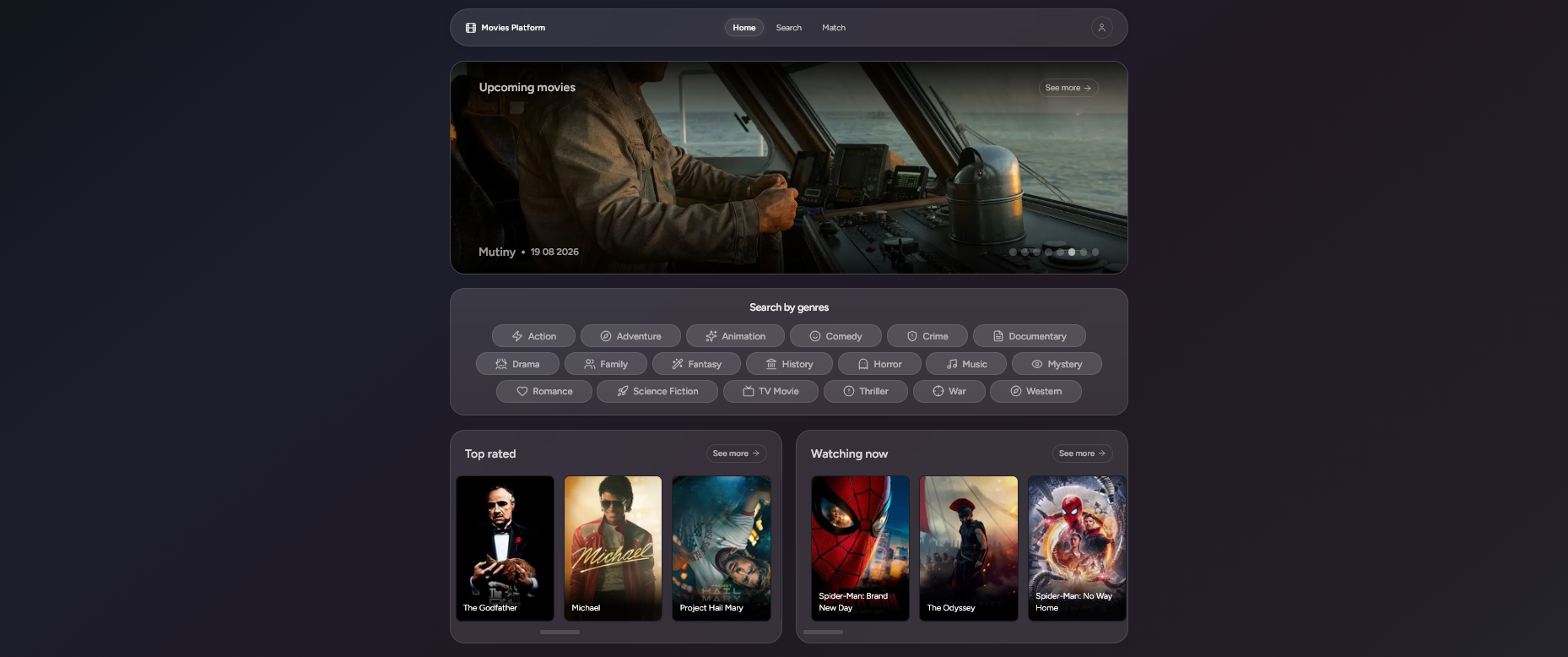Jump to the third carousel slide dot
The width and height of the screenshot is (1568, 657).
tap(1036, 252)
